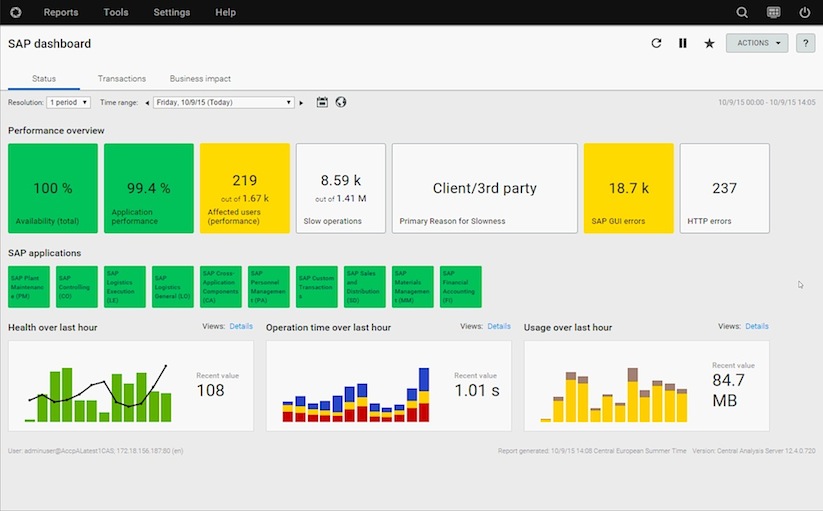Click Details link for Health chart
The height and width of the screenshot is (511, 823).
241,326
